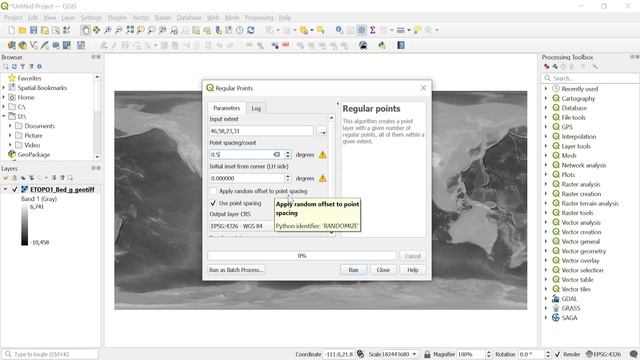Open the Vector menu

coord(141,18)
